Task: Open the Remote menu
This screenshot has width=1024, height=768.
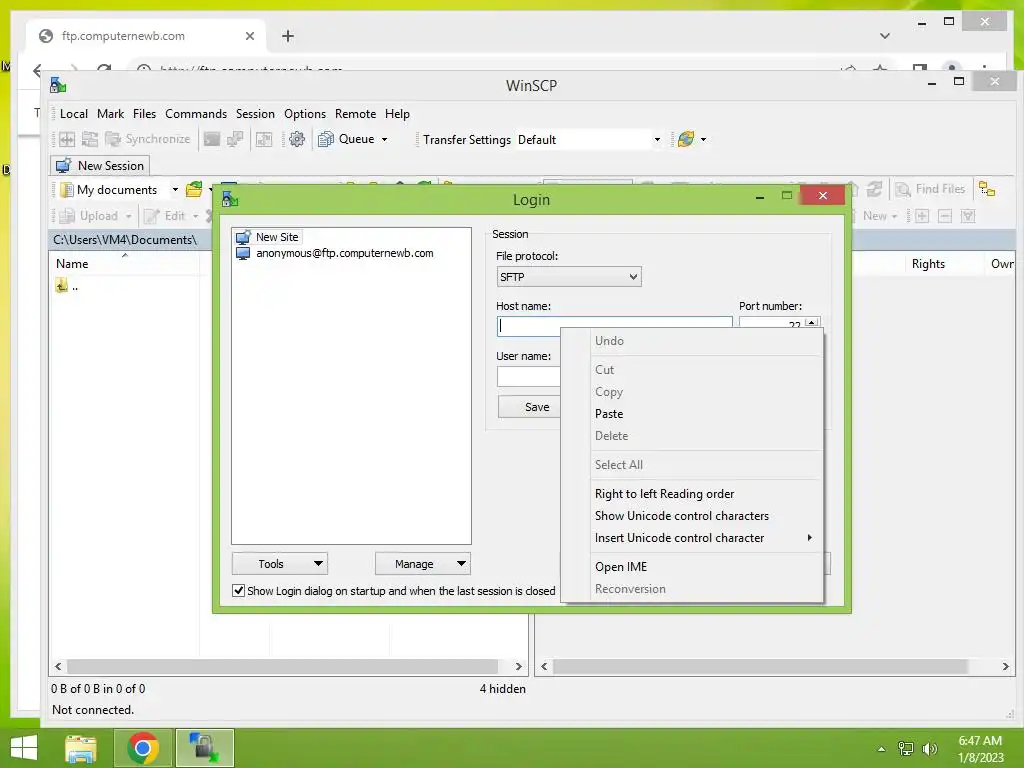Action: (355, 114)
